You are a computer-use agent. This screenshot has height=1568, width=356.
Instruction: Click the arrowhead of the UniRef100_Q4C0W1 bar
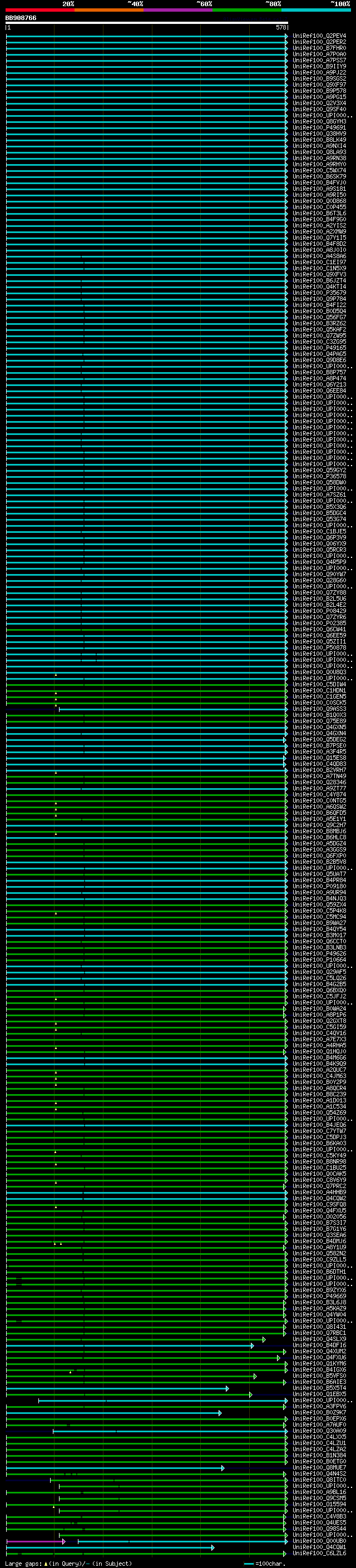[212, 1547]
